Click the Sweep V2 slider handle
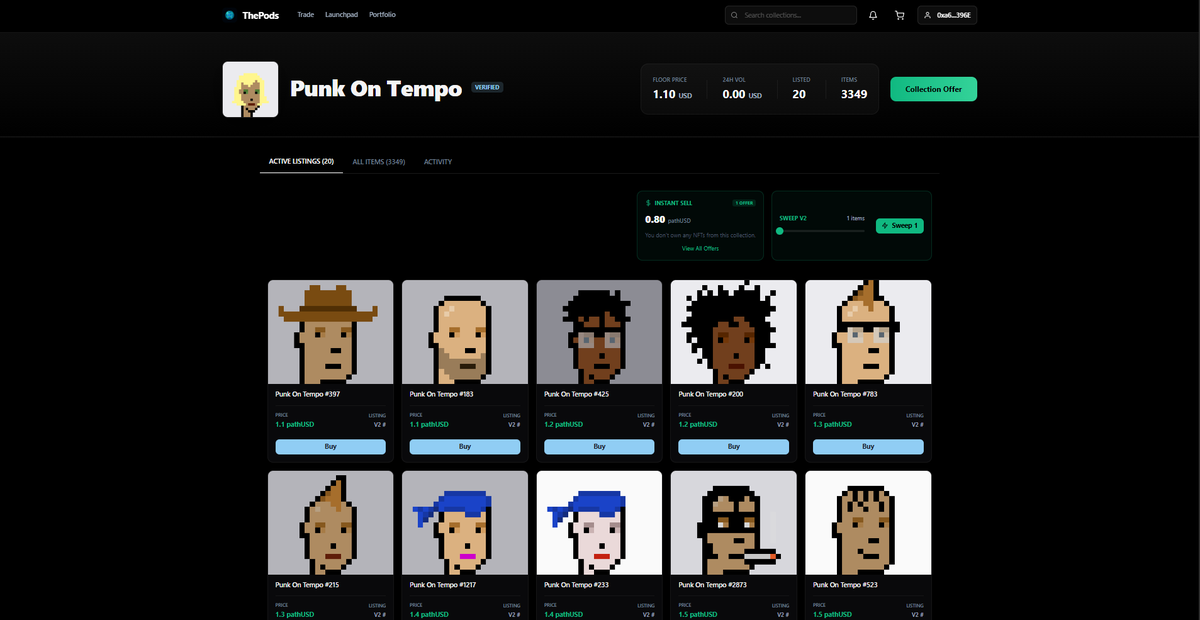Screen dimensions: 1200x620 click(780, 231)
